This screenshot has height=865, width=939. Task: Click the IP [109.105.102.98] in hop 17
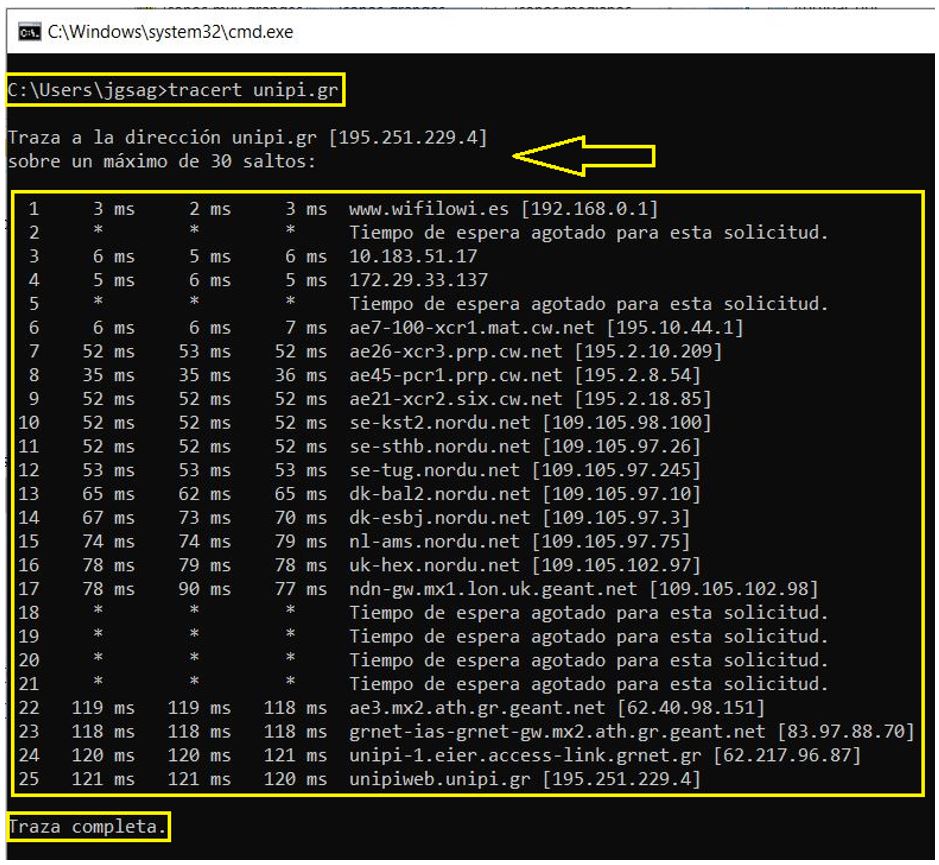click(x=734, y=589)
